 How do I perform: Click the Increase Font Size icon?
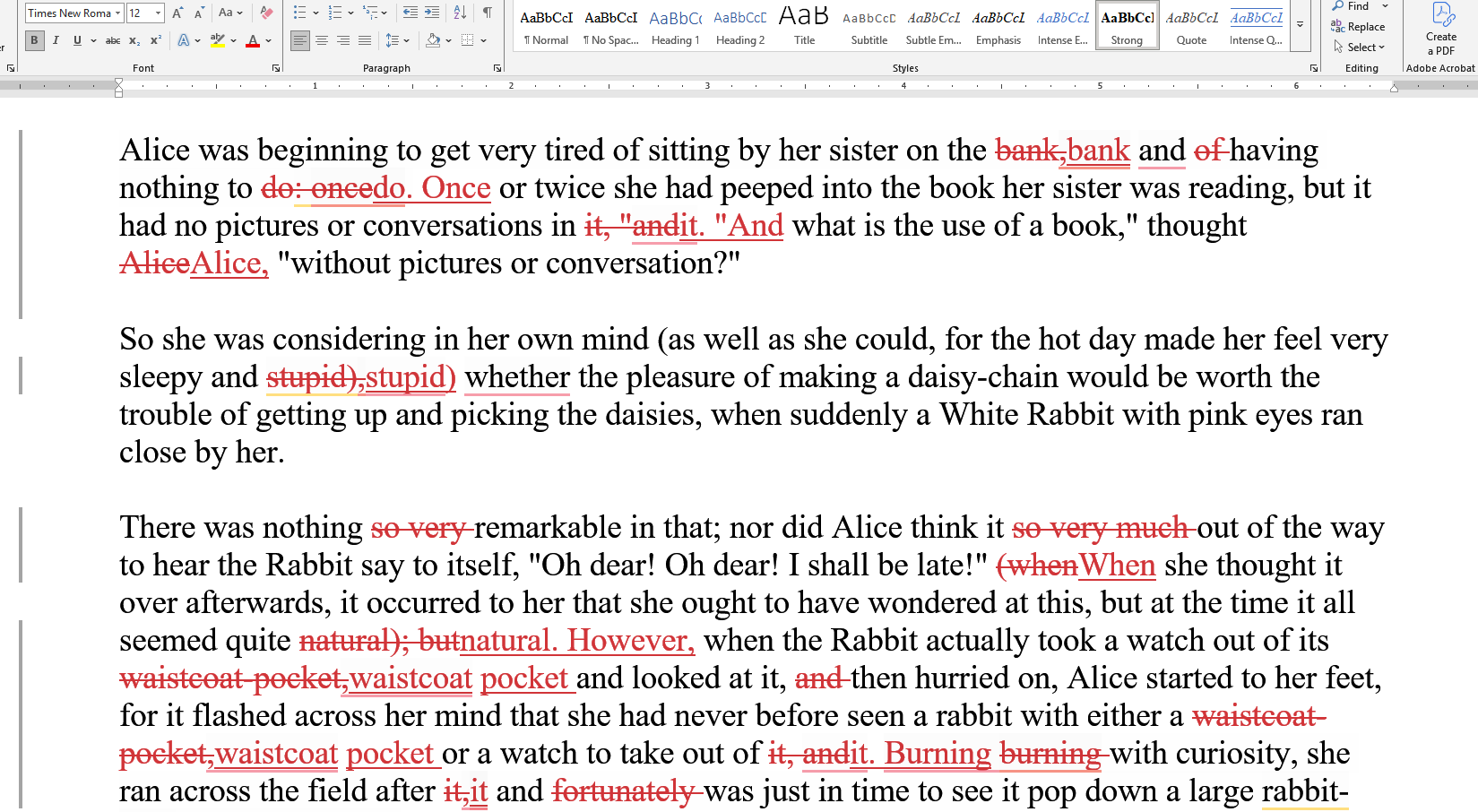coord(177,13)
